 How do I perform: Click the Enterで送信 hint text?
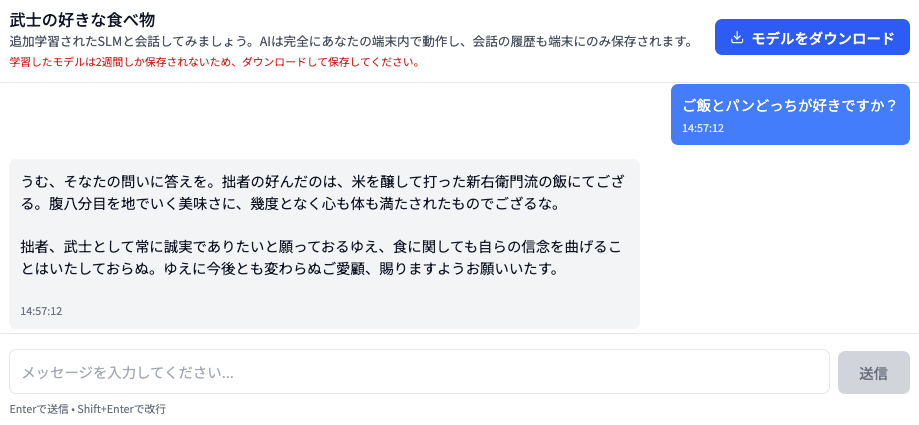(x=39, y=409)
